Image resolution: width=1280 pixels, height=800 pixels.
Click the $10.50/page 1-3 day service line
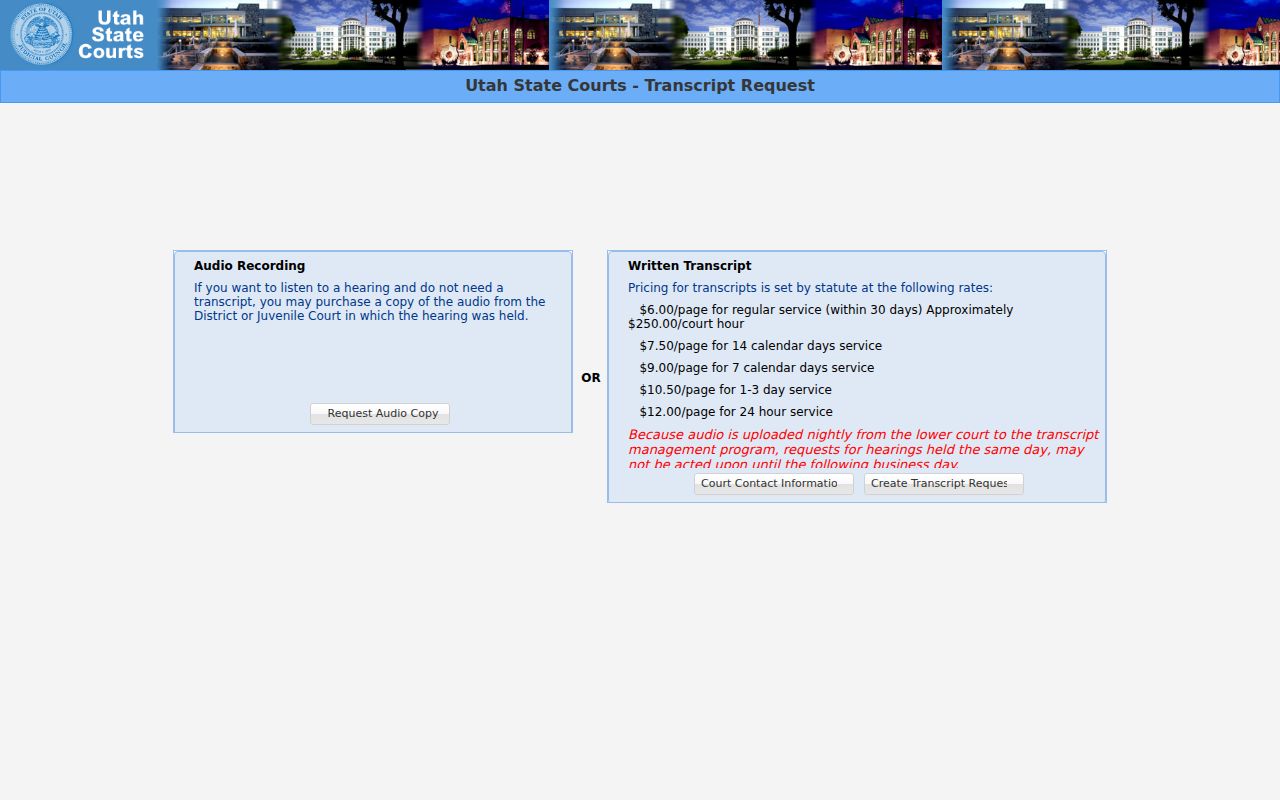735,390
